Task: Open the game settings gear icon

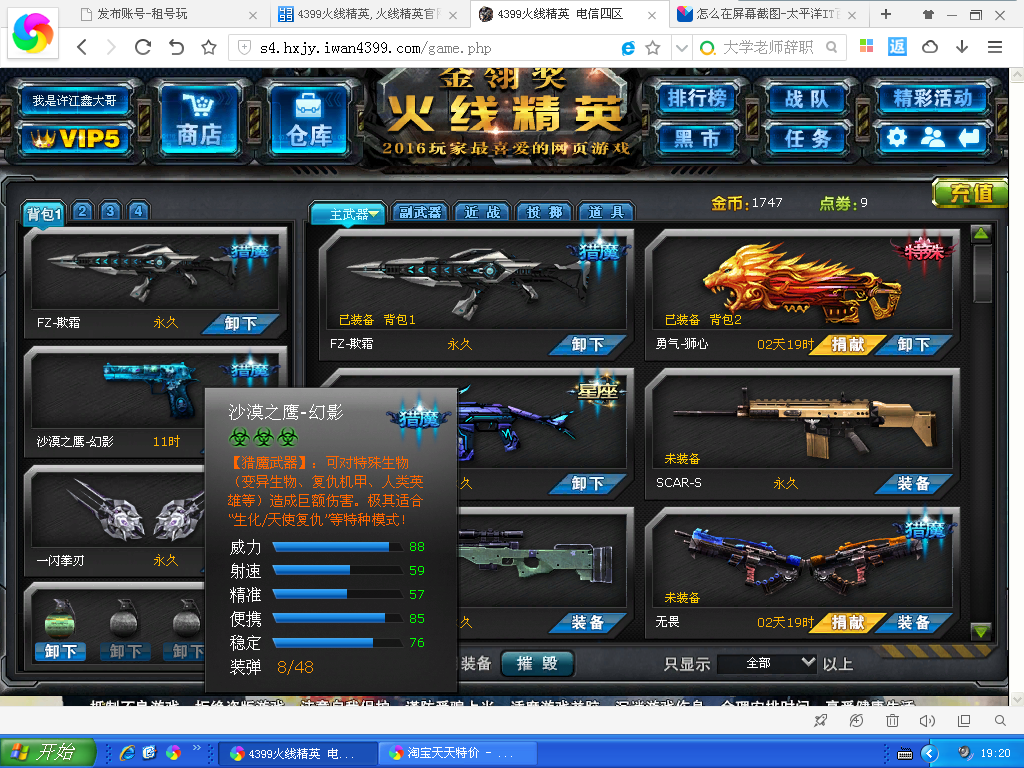Action: [897, 137]
